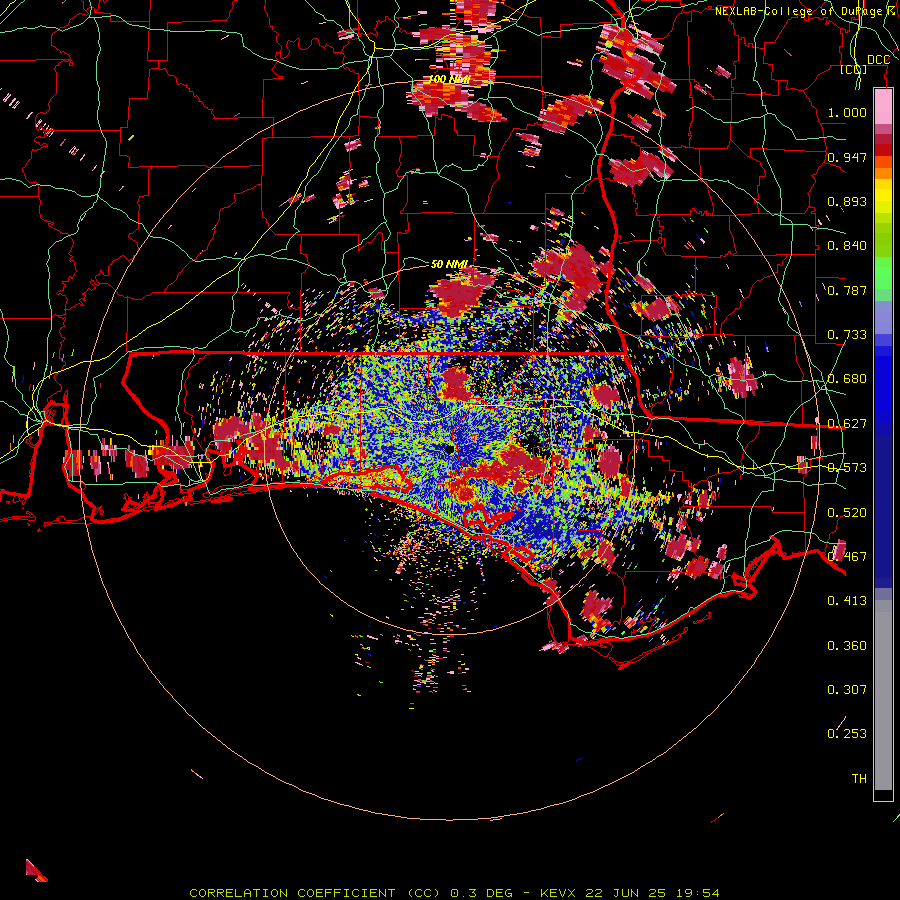
Task: Pick the lavender swatch near 0.733 on the color bar
Action: click(x=883, y=318)
